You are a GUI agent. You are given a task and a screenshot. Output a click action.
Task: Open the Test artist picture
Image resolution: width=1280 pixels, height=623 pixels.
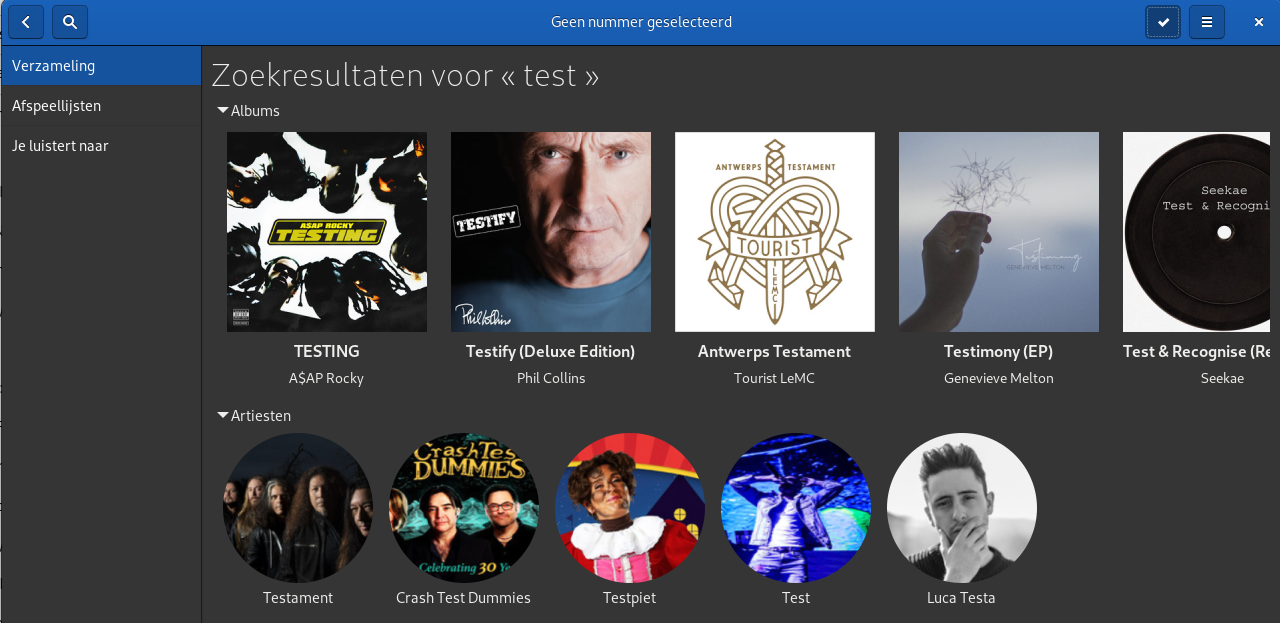coord(796,508)
